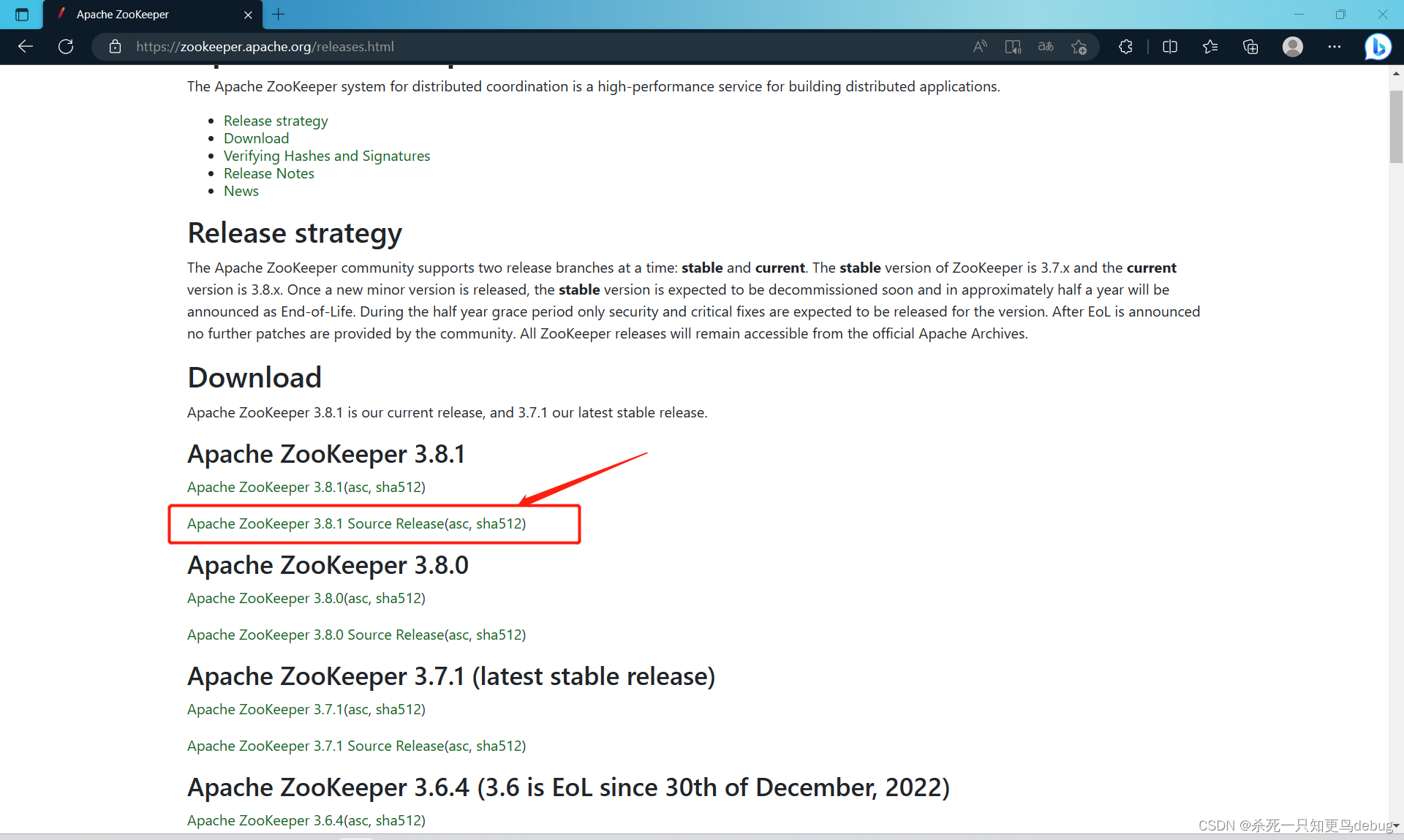Open sha512 checksum for 3.7.1 binary
The height and width of the screenshot is (840, 1404).
pyautogui.click(x=398, y=709)
